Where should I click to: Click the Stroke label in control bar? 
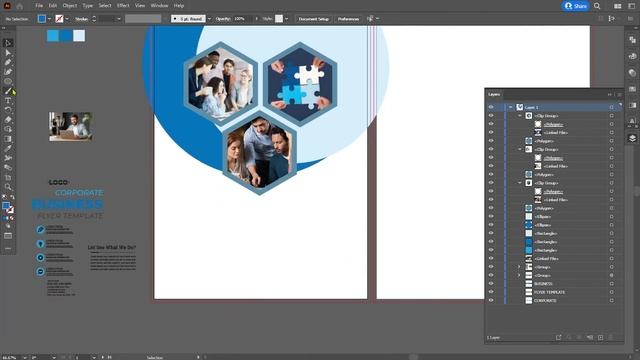(81, 19)
